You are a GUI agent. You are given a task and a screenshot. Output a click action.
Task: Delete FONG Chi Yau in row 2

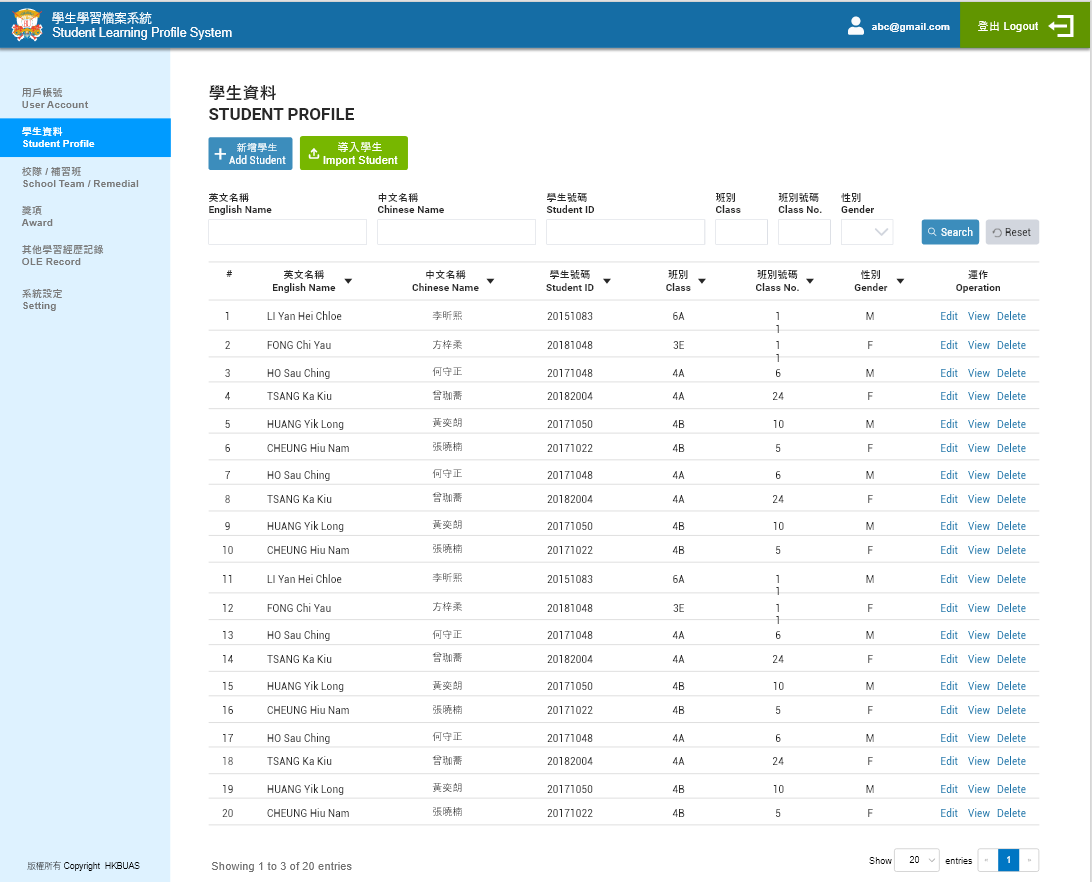(x=1011, y=345)
